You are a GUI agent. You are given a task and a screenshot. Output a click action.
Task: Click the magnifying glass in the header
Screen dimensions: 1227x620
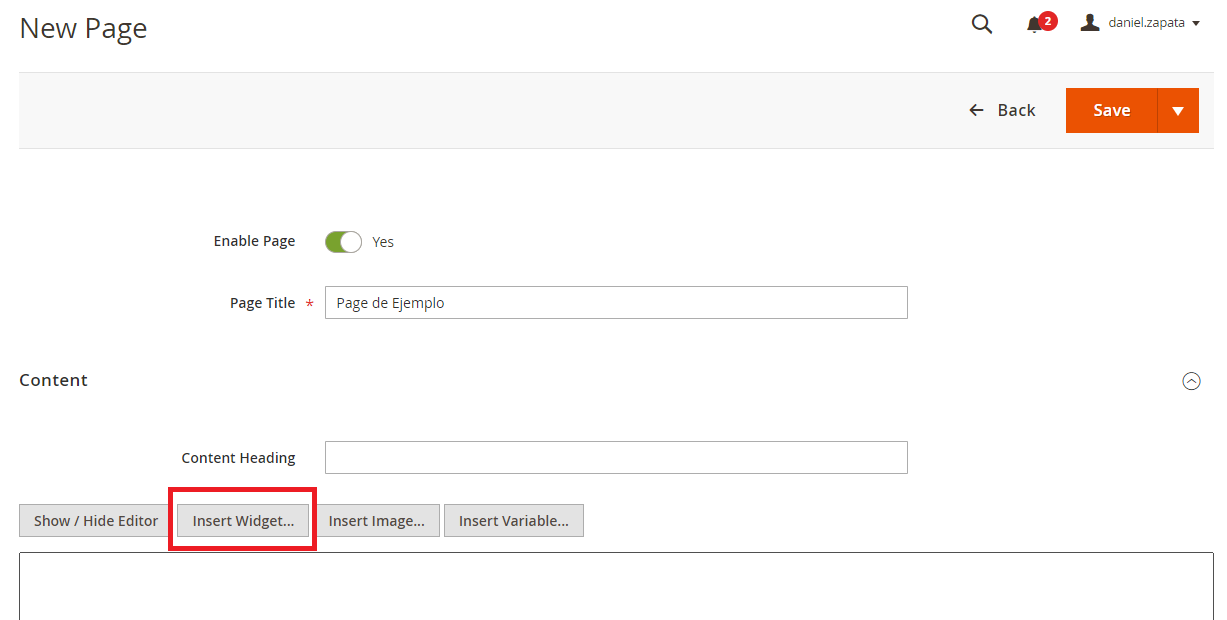pos(981,23)
